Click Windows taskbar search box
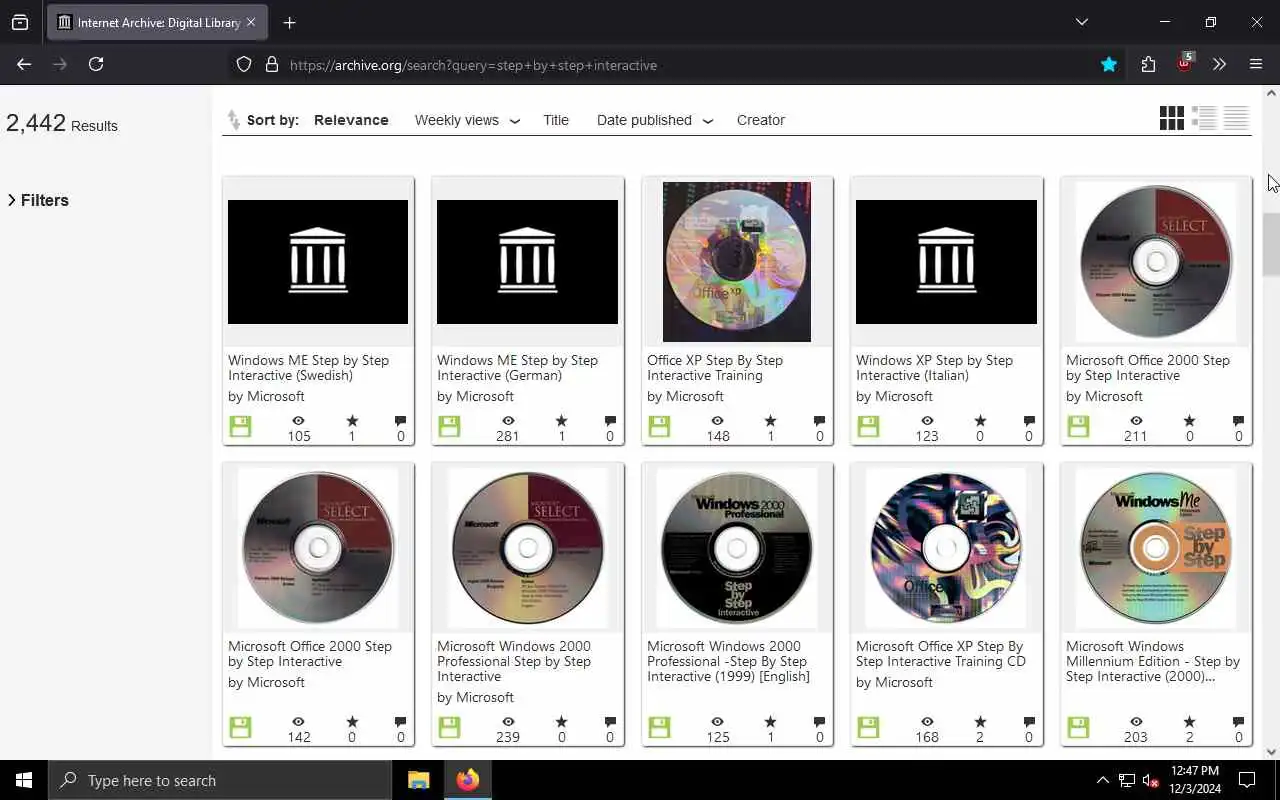1280x800 pixels. pyautogui.click(x=220, y=780)
